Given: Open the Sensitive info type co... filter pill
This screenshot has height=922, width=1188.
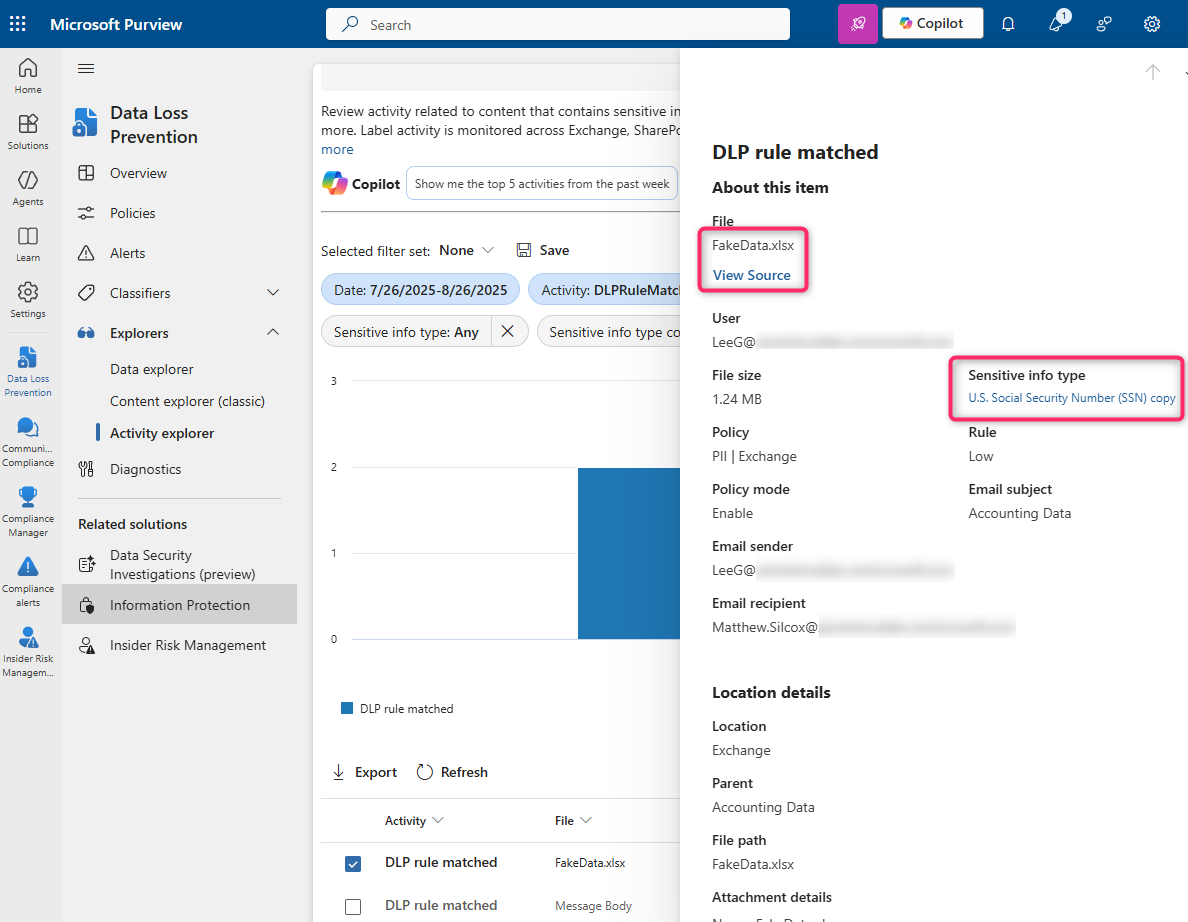Looking at the screenshot, I should [x=609, y=332].
